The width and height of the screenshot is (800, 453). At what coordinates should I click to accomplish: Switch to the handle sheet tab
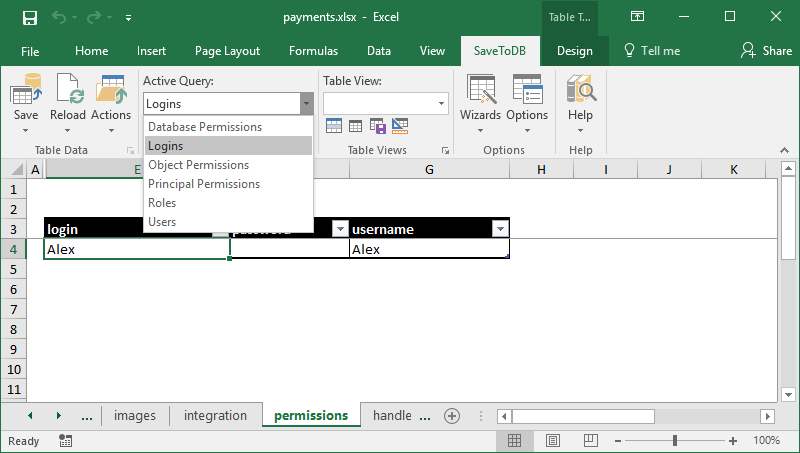pos(392,416)
